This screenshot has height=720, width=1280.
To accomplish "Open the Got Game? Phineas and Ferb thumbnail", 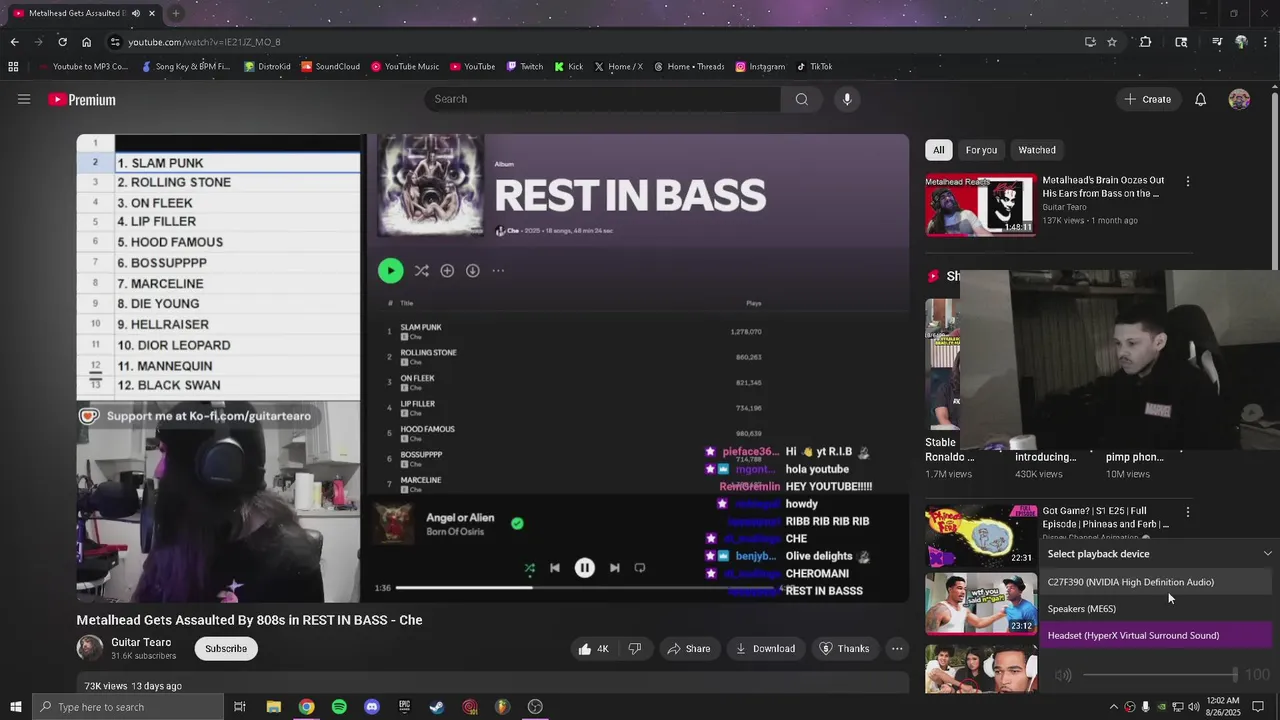I will tap(980, 536).
